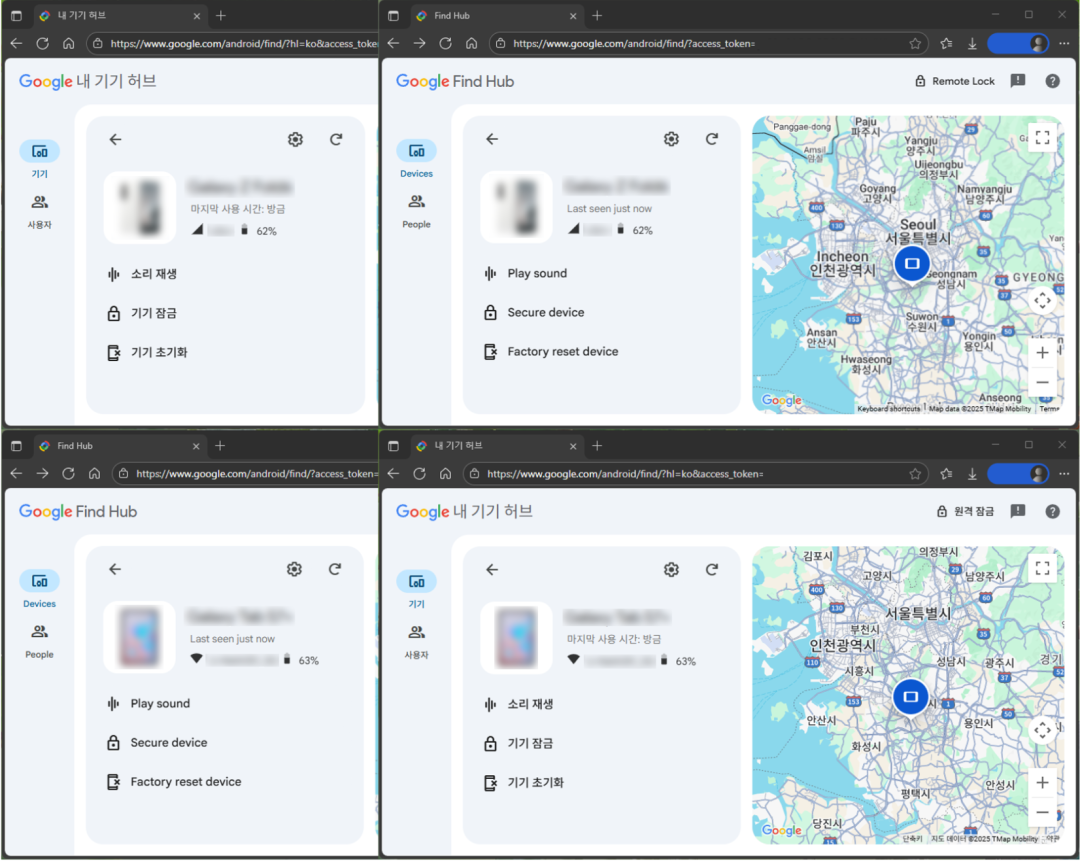Screen dimensions: 1080x864
Task: Click the feedback icon next to 원격 잠금
Action: pyautogui.click(x=1018, y=511)
